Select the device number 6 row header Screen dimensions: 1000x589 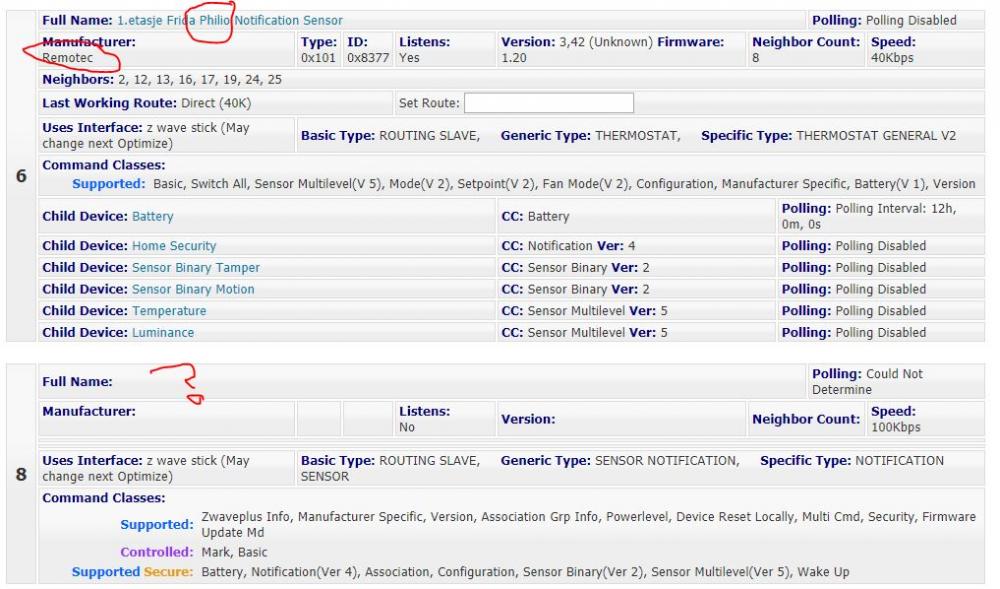click(20, 175)
